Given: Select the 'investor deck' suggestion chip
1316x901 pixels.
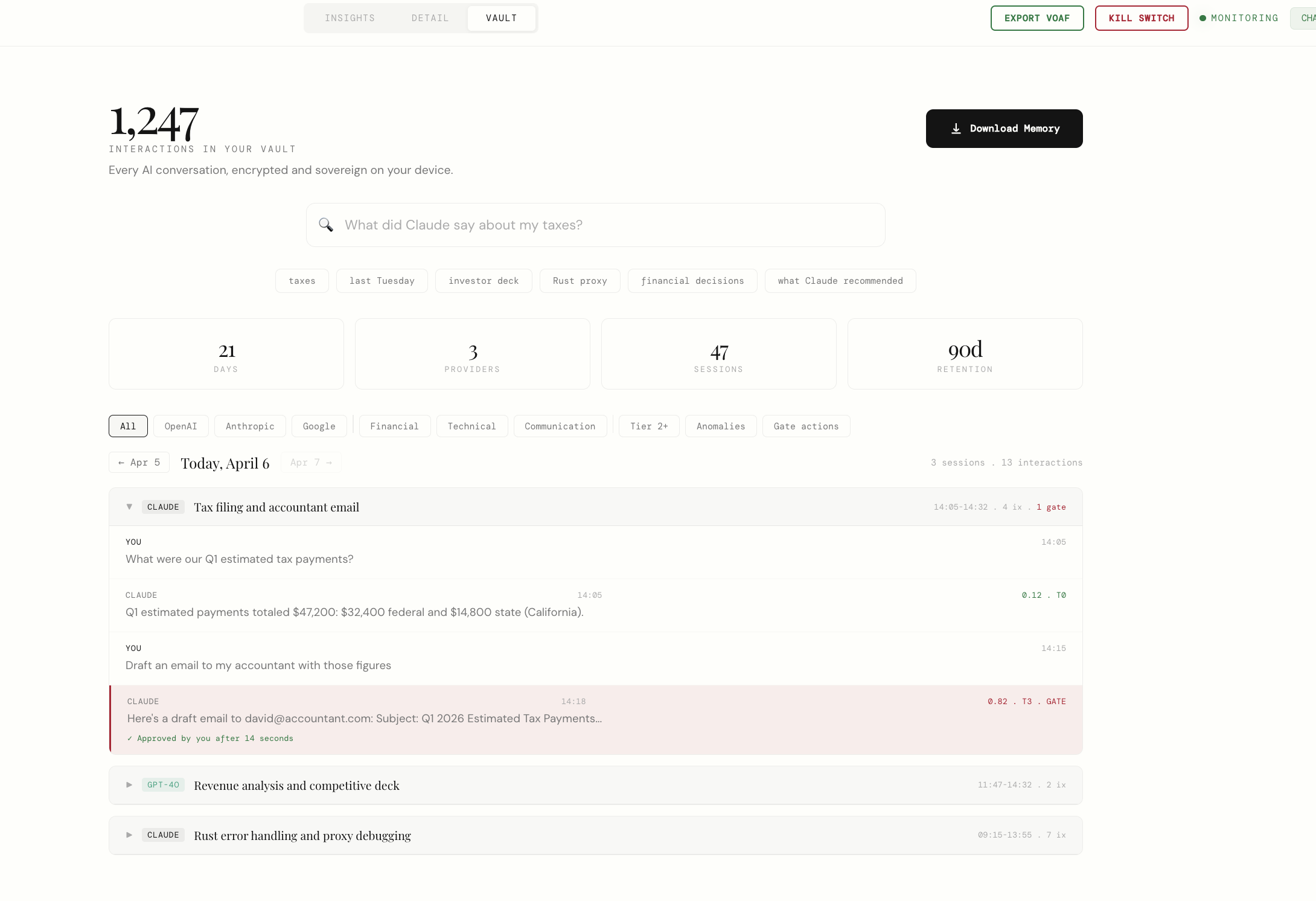Looking at the screenshot, I should [x=484, y=281].
